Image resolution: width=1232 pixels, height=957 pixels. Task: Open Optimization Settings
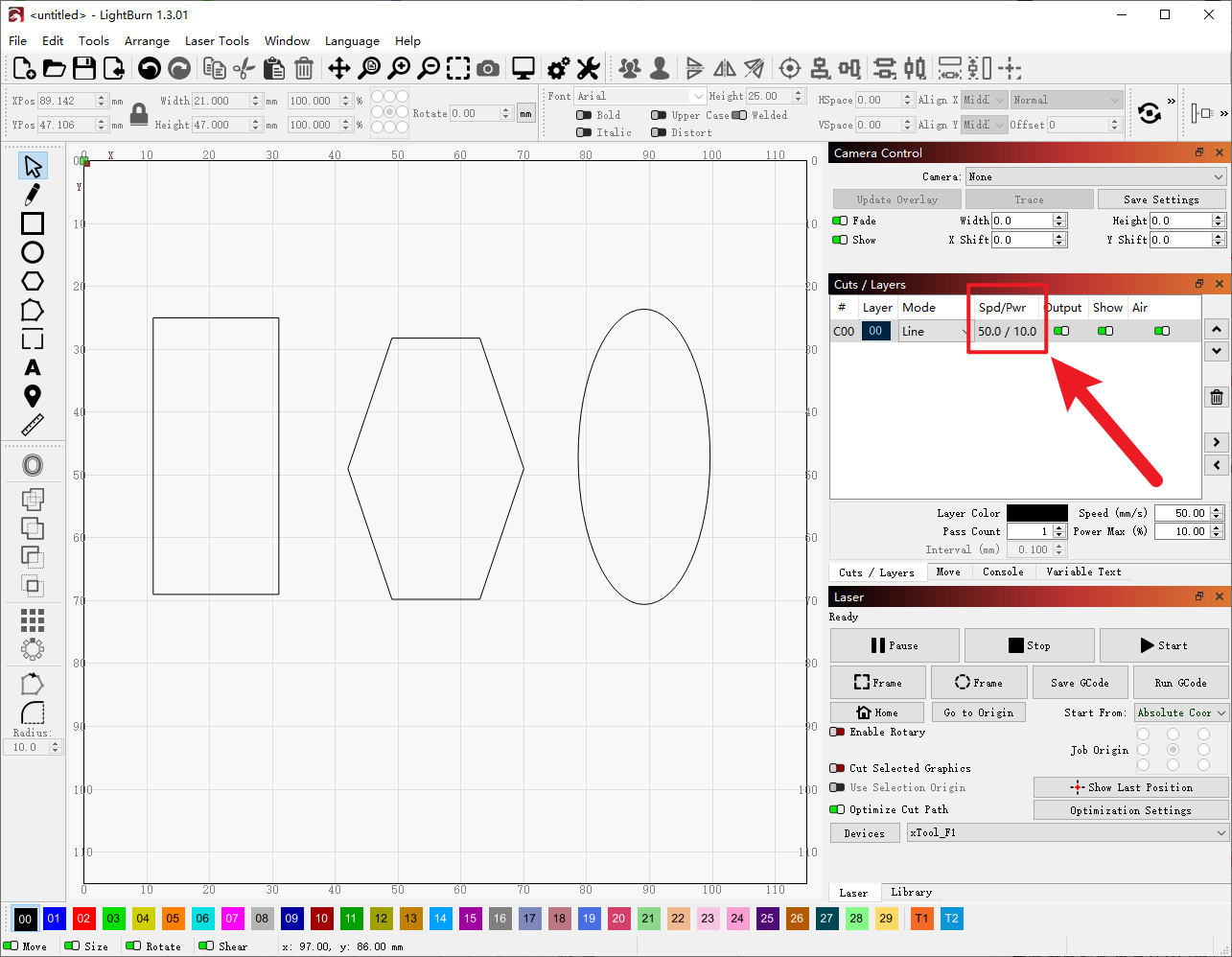(x=1131, y=810)
